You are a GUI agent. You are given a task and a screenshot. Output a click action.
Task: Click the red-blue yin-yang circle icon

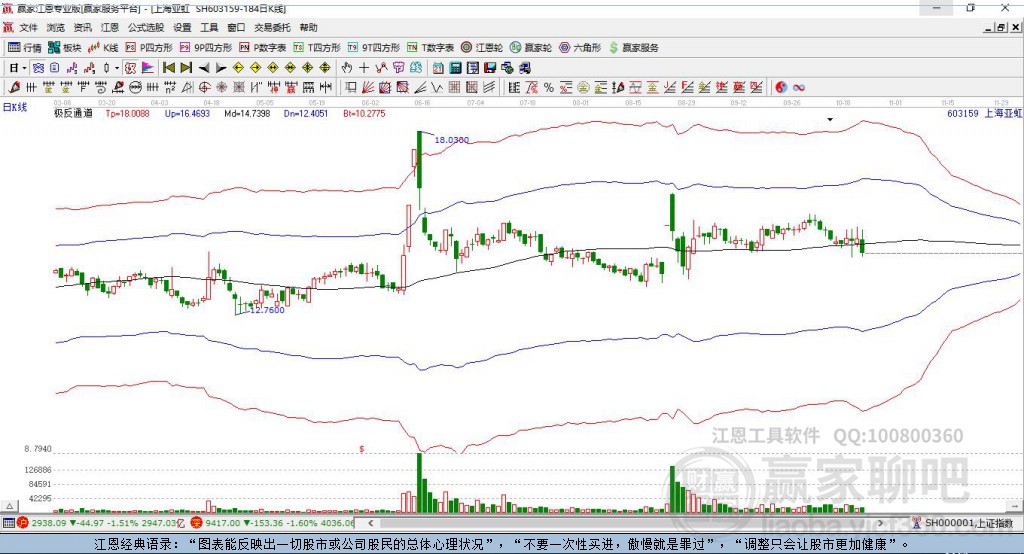tap(781, 87)
